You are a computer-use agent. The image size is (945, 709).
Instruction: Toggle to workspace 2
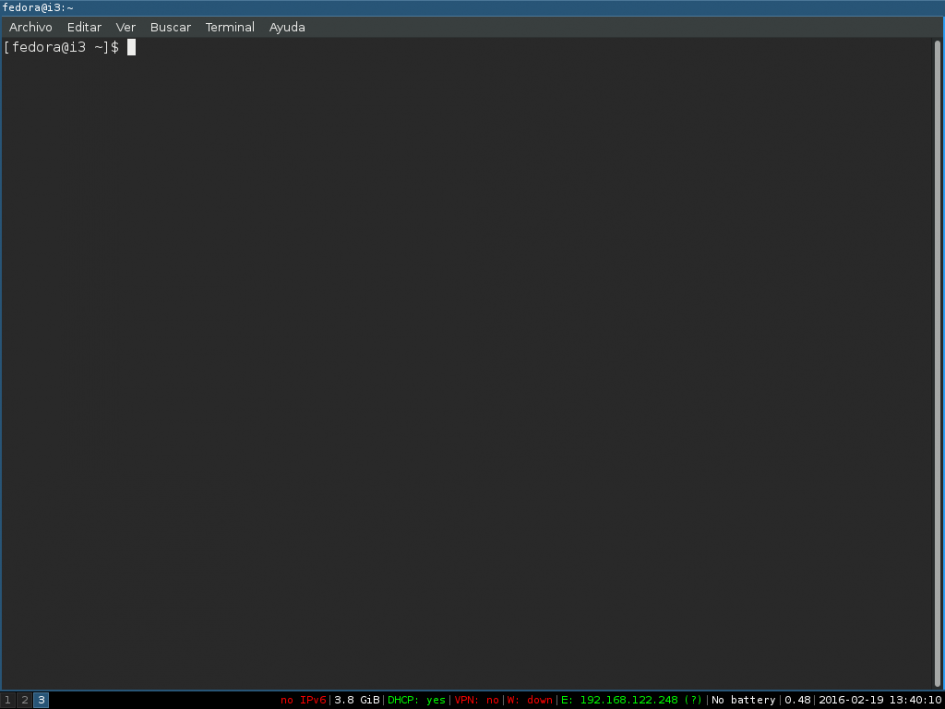point(24,700)
